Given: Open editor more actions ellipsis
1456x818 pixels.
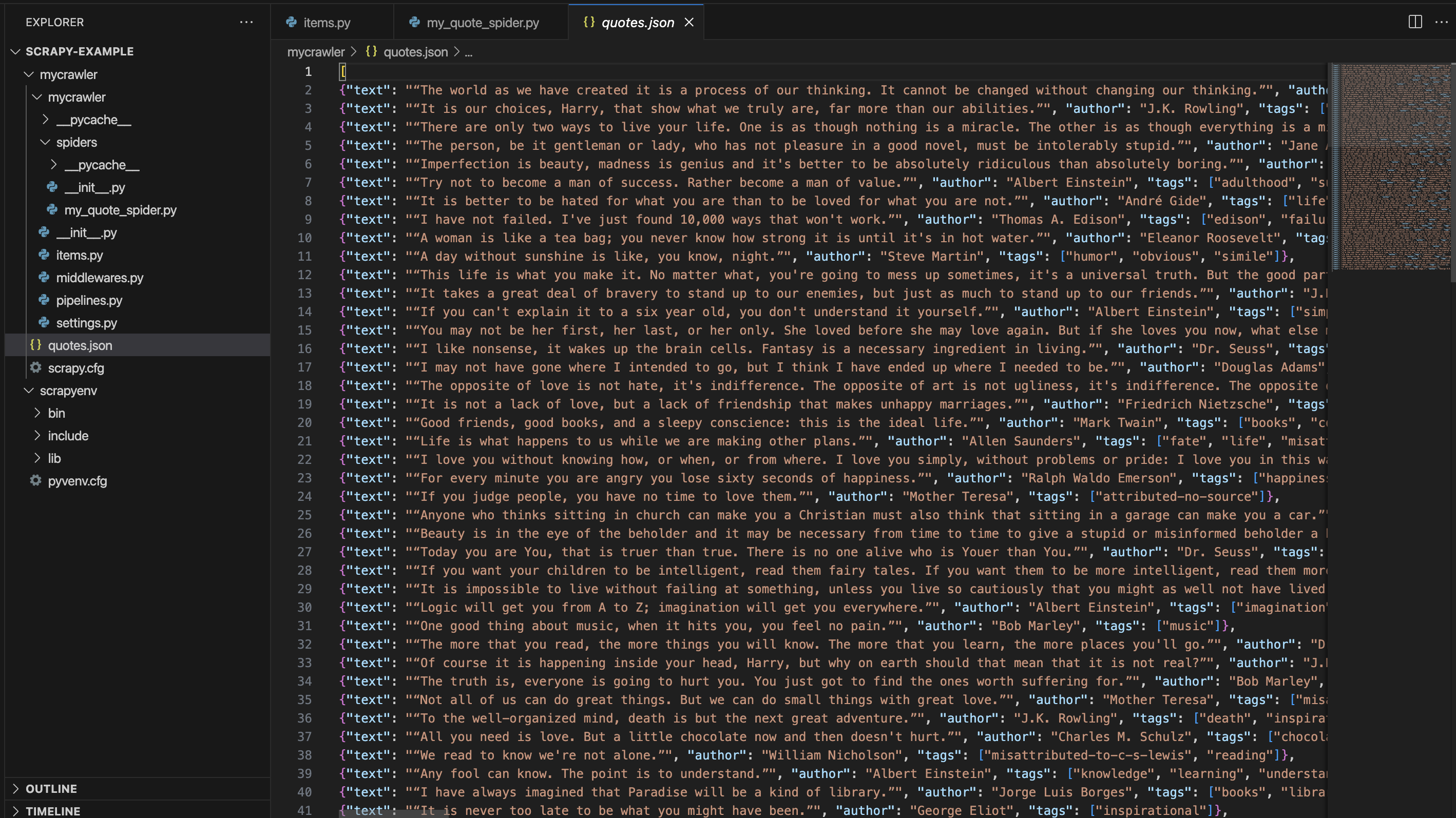Looking at the screenshot, I should tap(1441, 22).
